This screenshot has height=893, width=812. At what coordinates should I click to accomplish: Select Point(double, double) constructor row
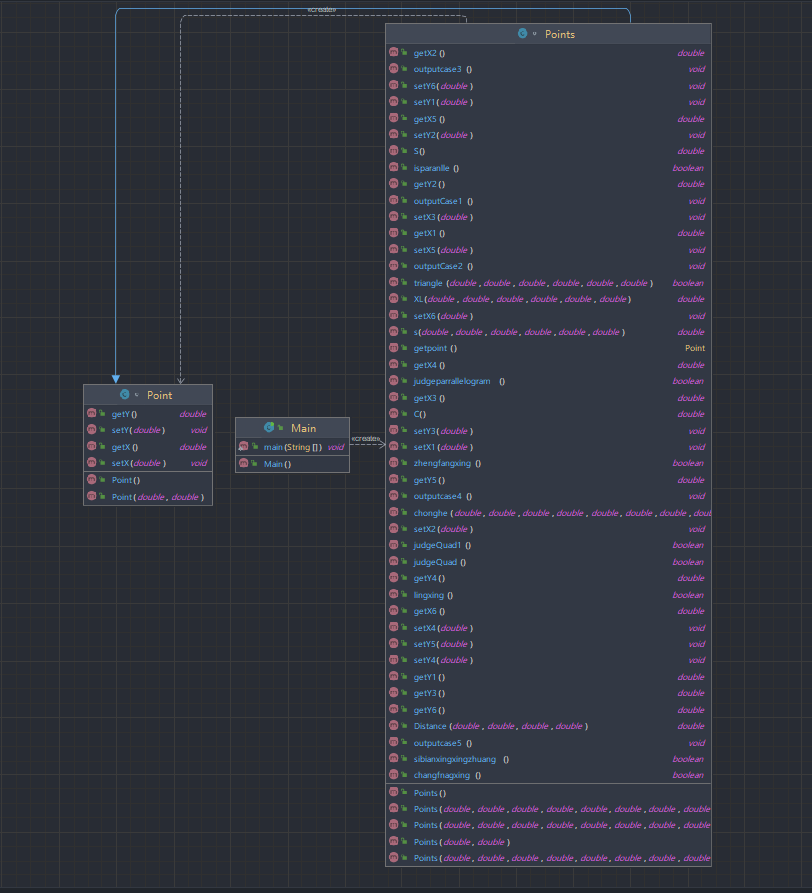tap(148, 497)
